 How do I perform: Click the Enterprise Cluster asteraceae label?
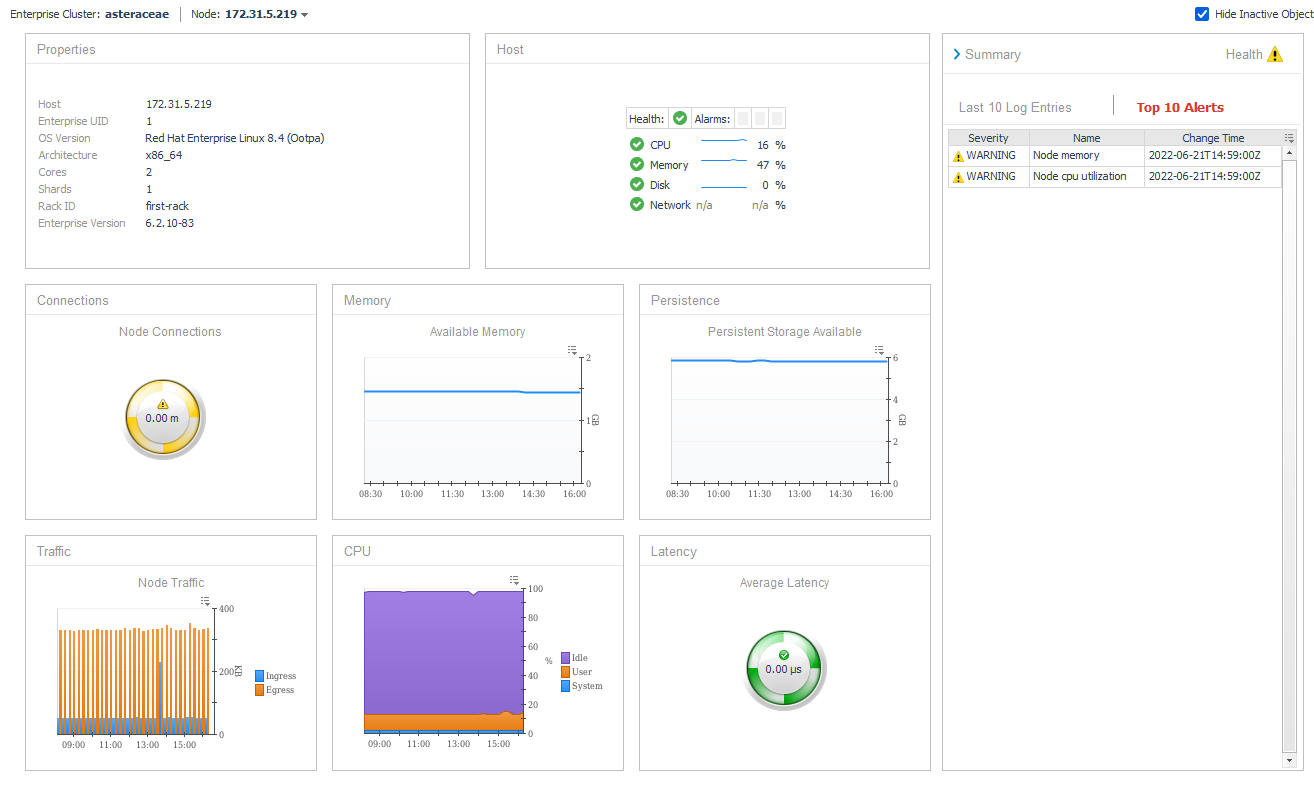pyautogui.click(x=89, y=14)
